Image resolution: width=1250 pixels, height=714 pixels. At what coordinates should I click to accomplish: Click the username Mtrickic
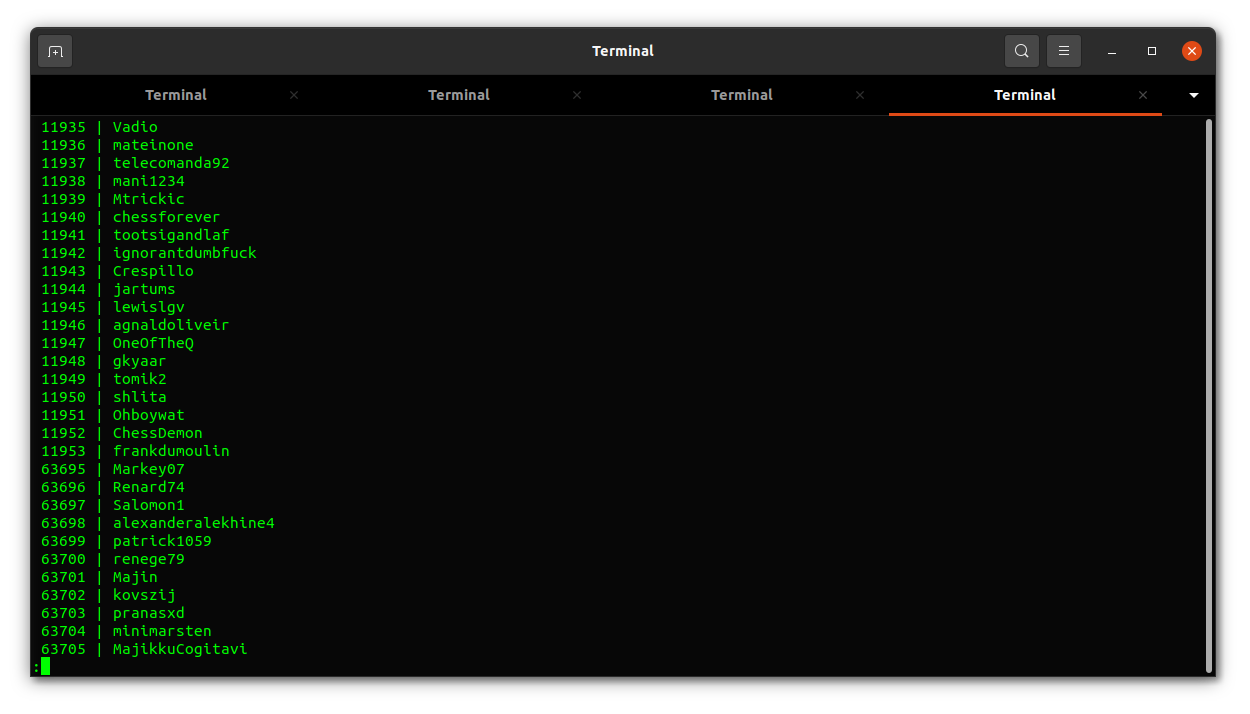pyautogui.click(x=149, y=199)
